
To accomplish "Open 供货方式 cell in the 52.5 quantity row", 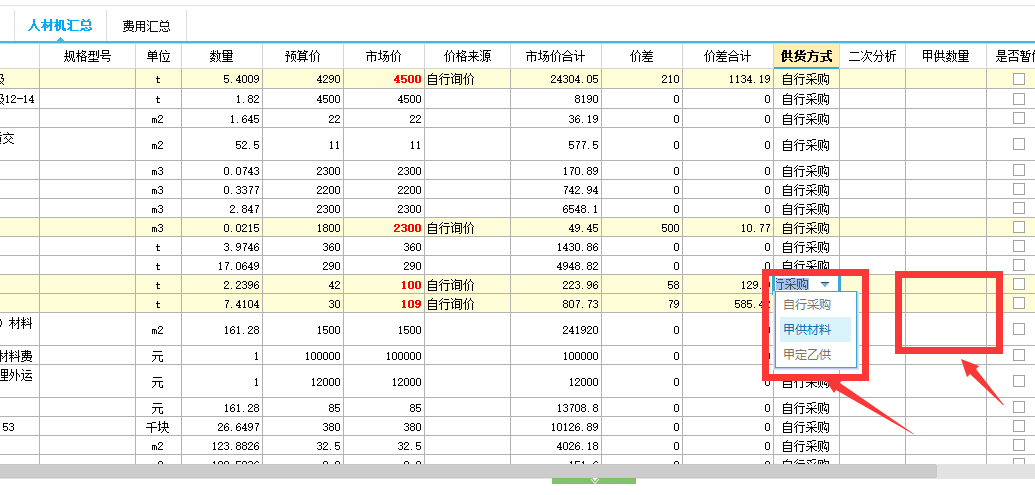I will pyautogui.click(x=807, y=145).
